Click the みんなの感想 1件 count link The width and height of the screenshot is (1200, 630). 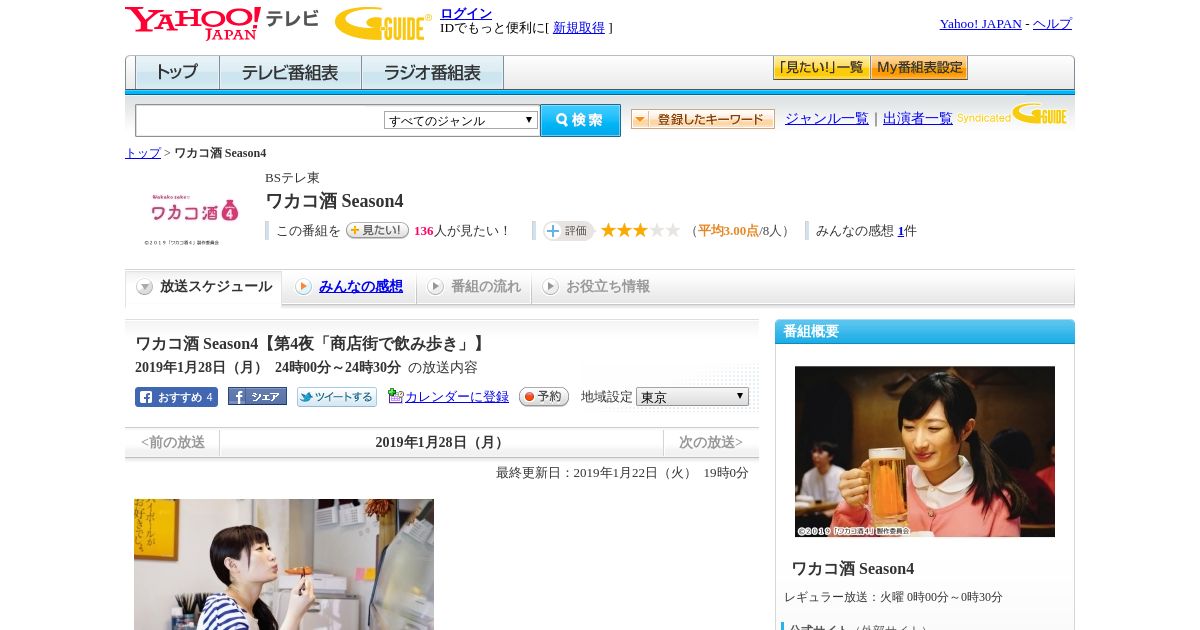click(x=901, y=231)
